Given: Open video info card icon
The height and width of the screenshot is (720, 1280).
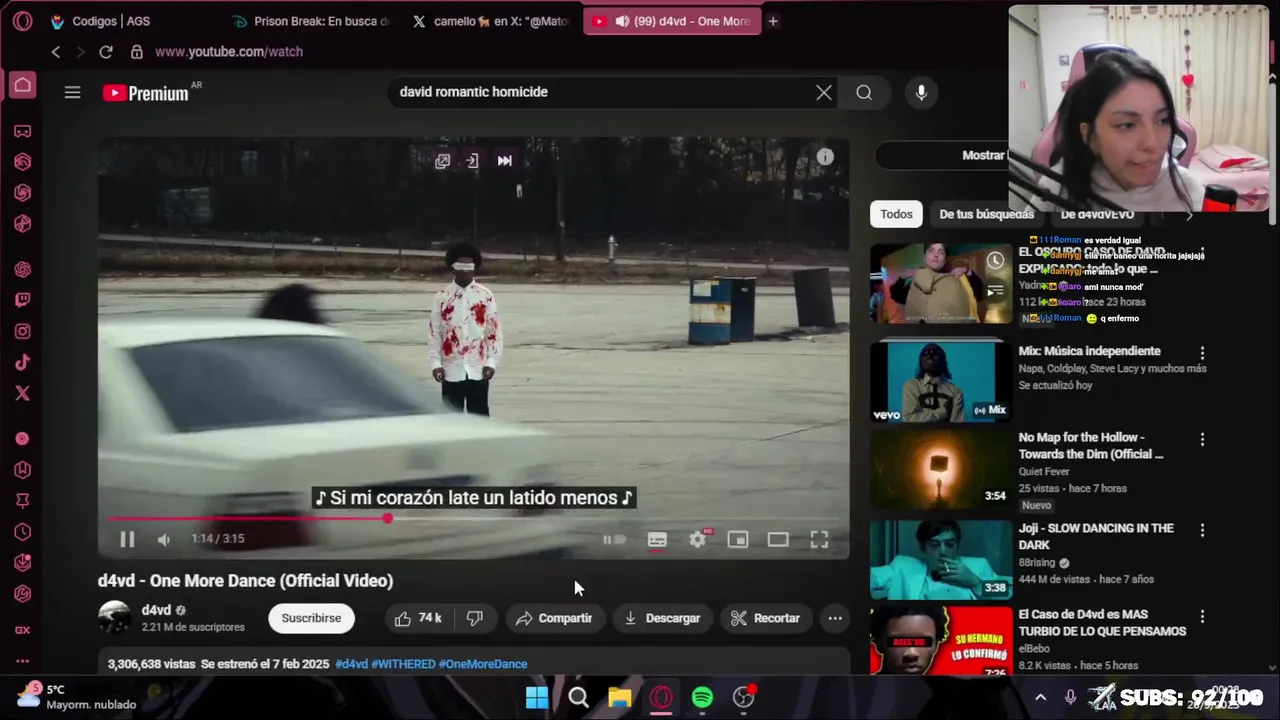Looking at the screenshot, I should click(825, 157).
